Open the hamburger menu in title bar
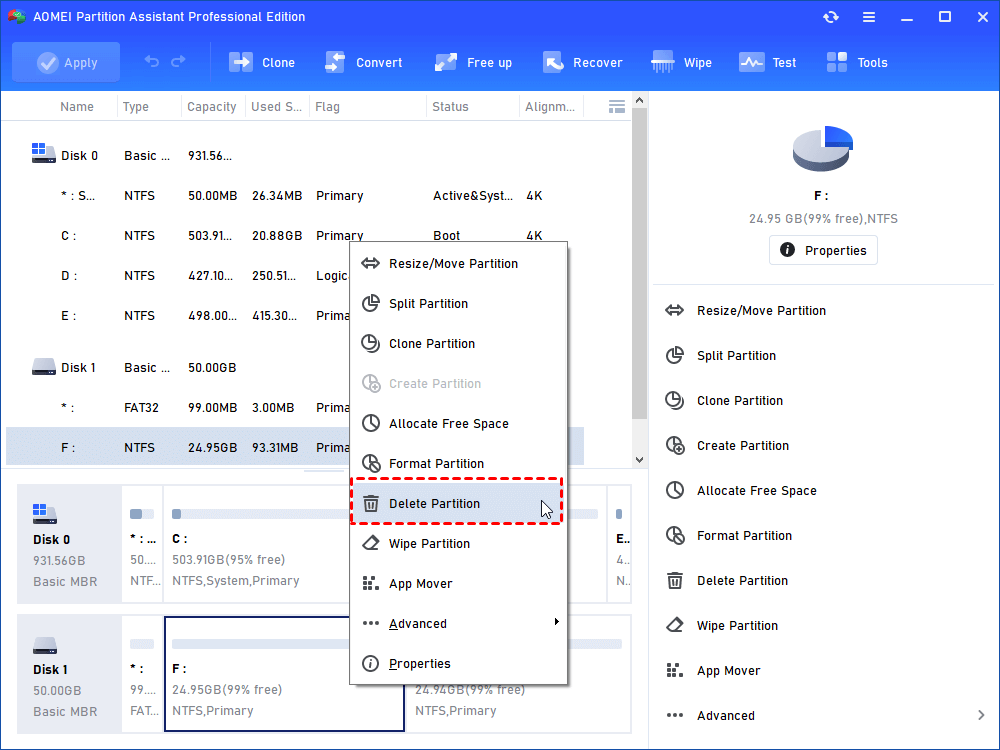1000x750 pixels. coord(869,17)
